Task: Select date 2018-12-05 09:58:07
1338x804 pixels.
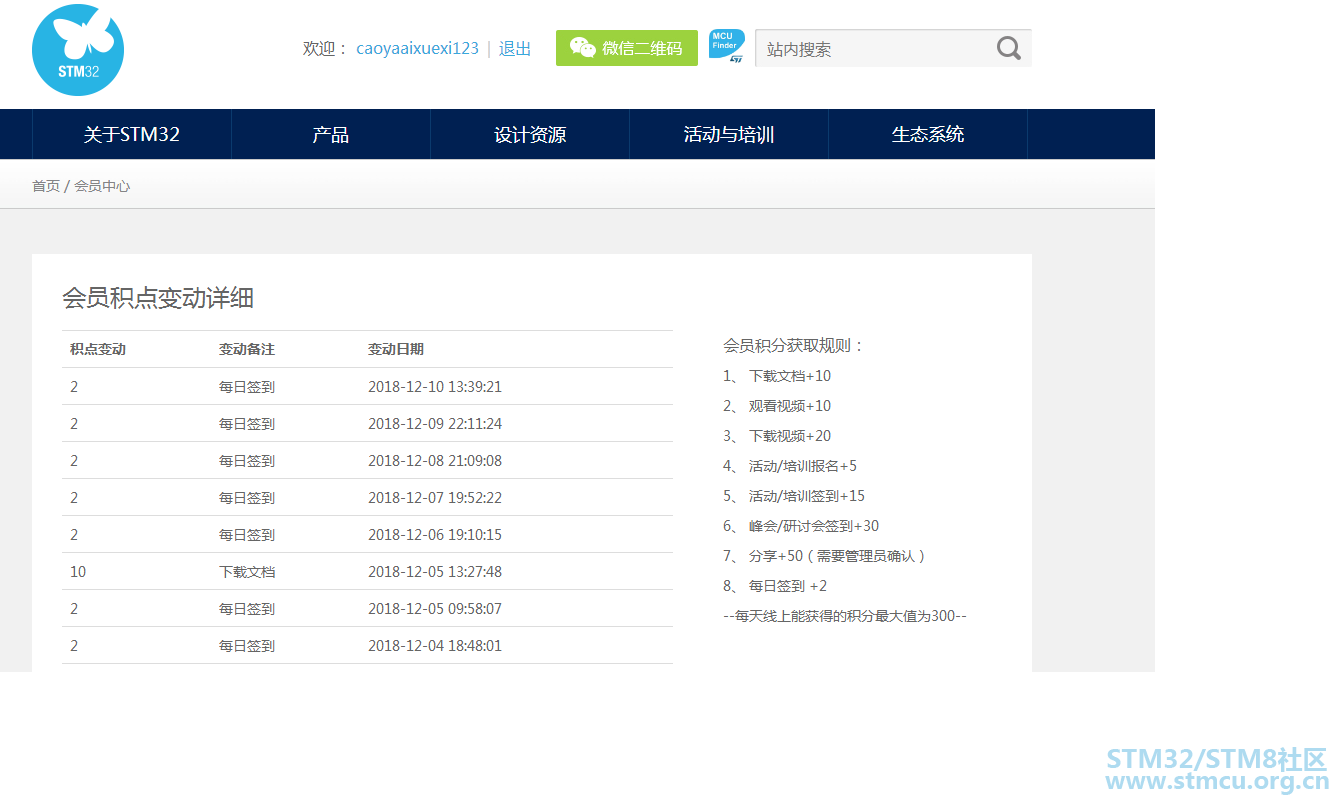Action: pyautogui.click(x=435, y=609)
